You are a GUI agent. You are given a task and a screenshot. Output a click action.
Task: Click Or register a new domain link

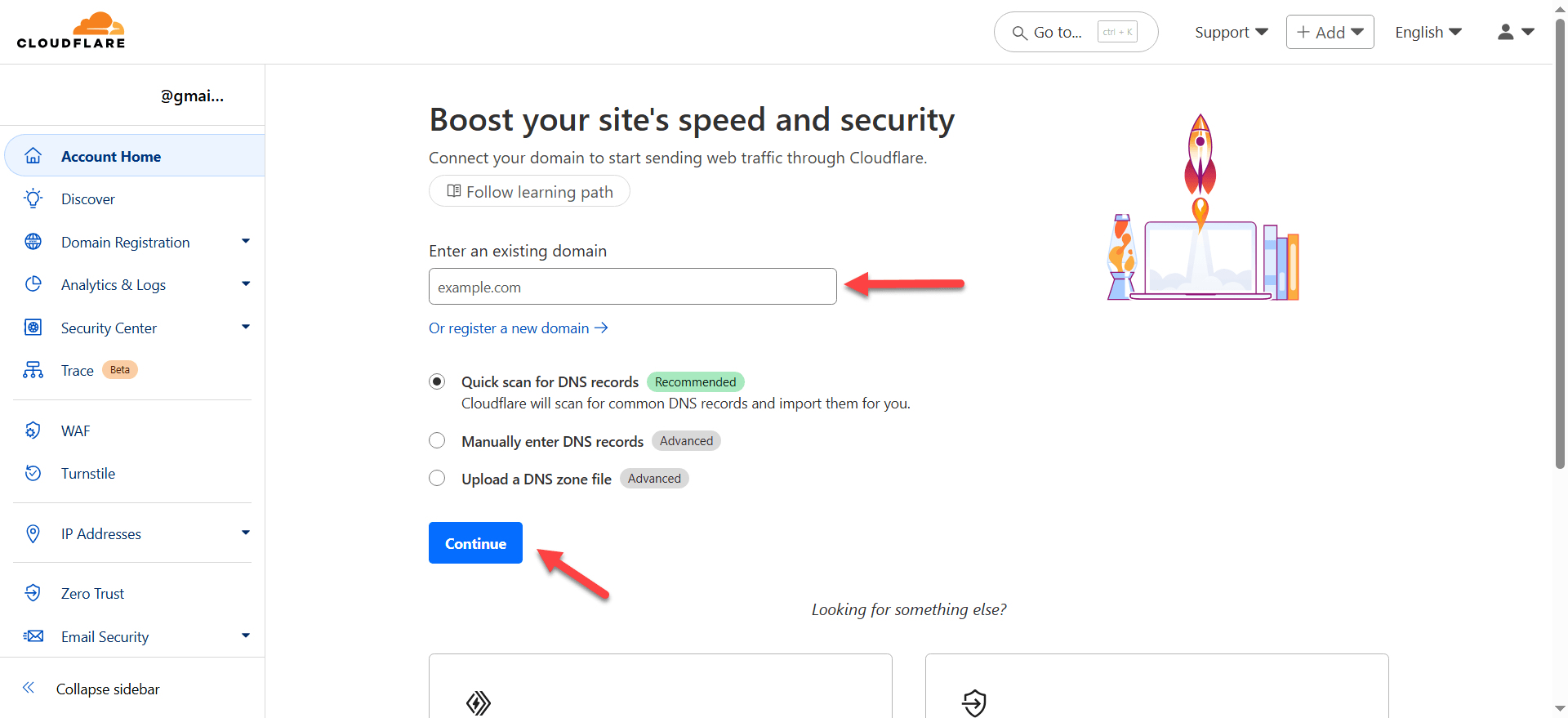pos(518,328)
